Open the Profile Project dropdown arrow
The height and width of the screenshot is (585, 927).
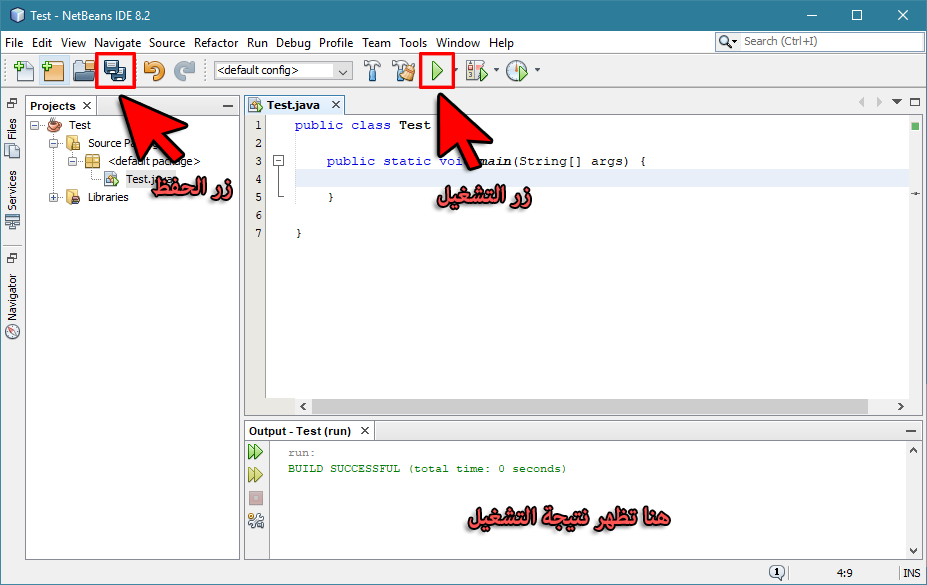tap(537, 70)
